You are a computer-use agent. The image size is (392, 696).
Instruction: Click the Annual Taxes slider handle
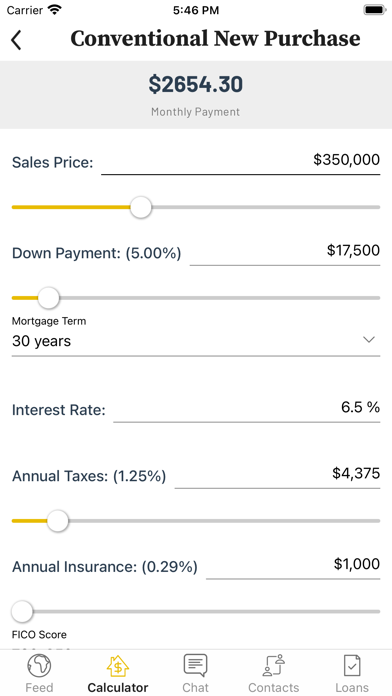point(58,521)
